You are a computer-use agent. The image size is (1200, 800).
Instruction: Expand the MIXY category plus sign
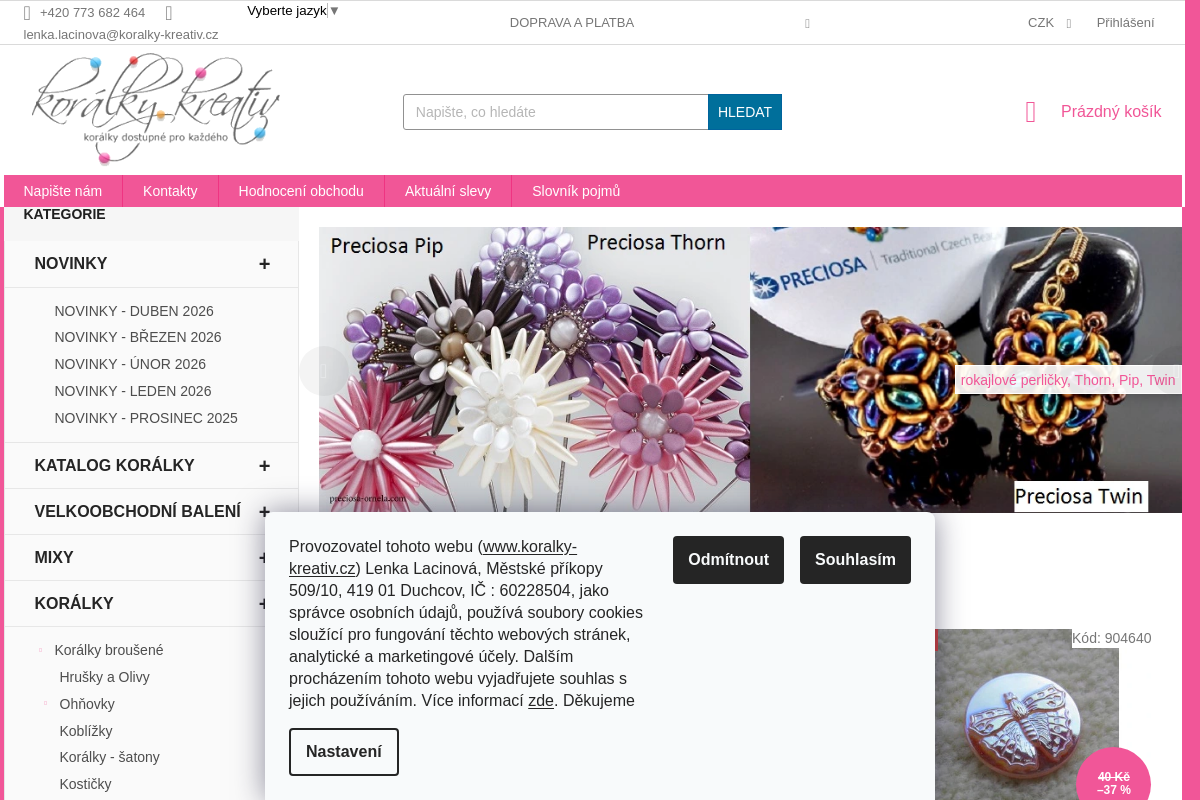[x=264, y=558]
